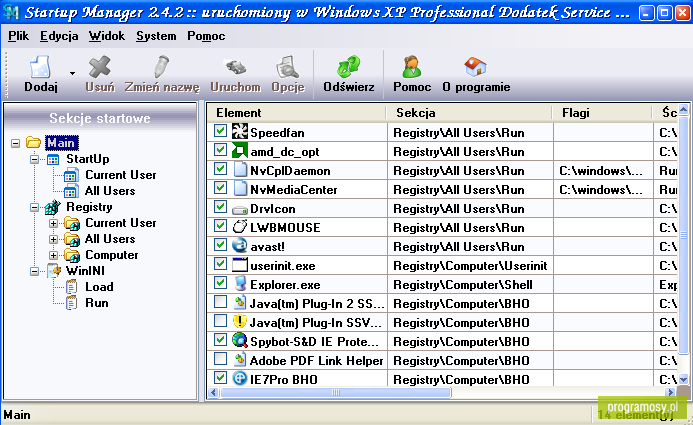The width and height of the screenshot is (693, 425).
Task: Open the dropdown arrow next to Dodaj
Action: coord(72,73)
